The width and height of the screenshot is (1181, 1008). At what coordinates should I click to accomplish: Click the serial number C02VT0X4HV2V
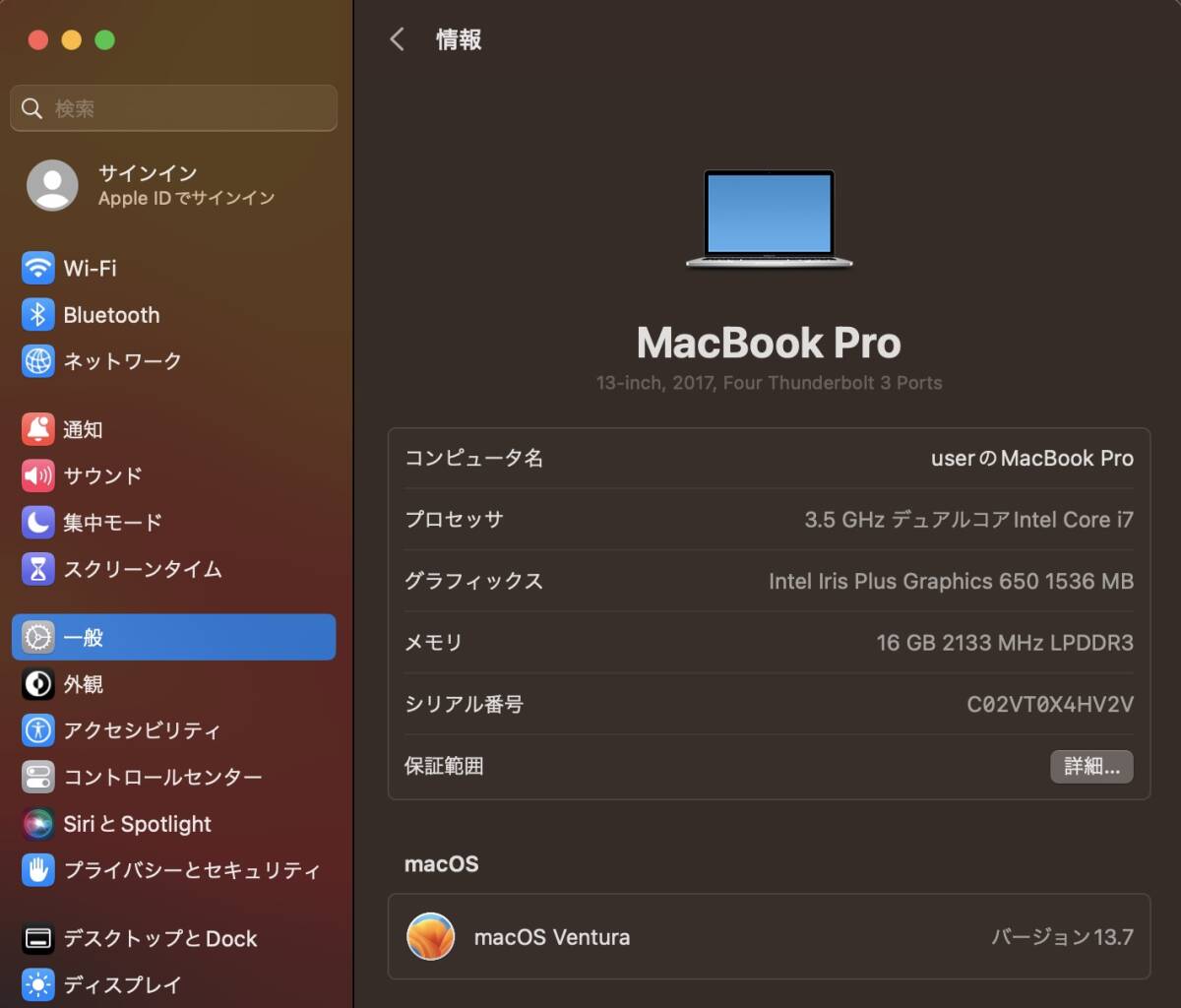click(x=1050, y=705)
